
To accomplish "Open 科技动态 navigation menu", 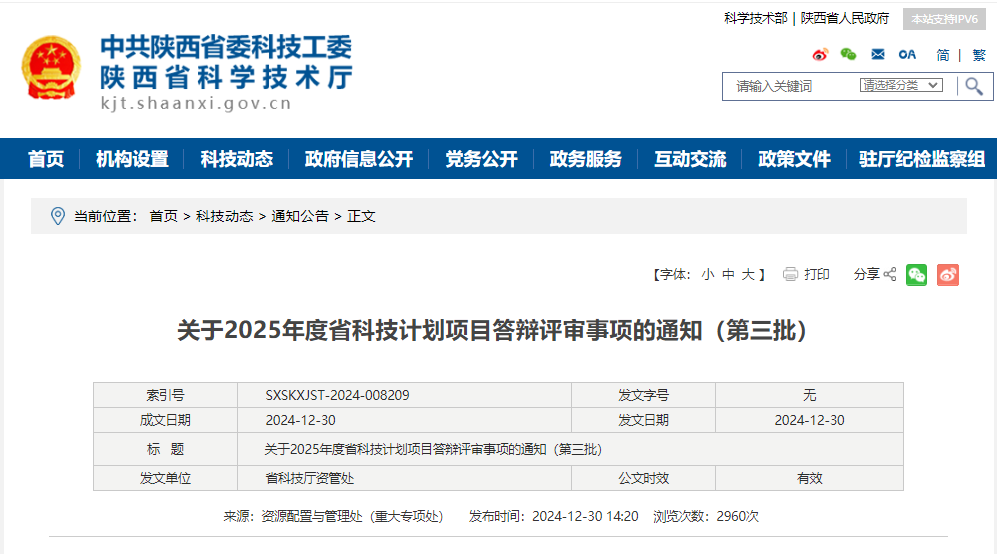I will (237, 159).
